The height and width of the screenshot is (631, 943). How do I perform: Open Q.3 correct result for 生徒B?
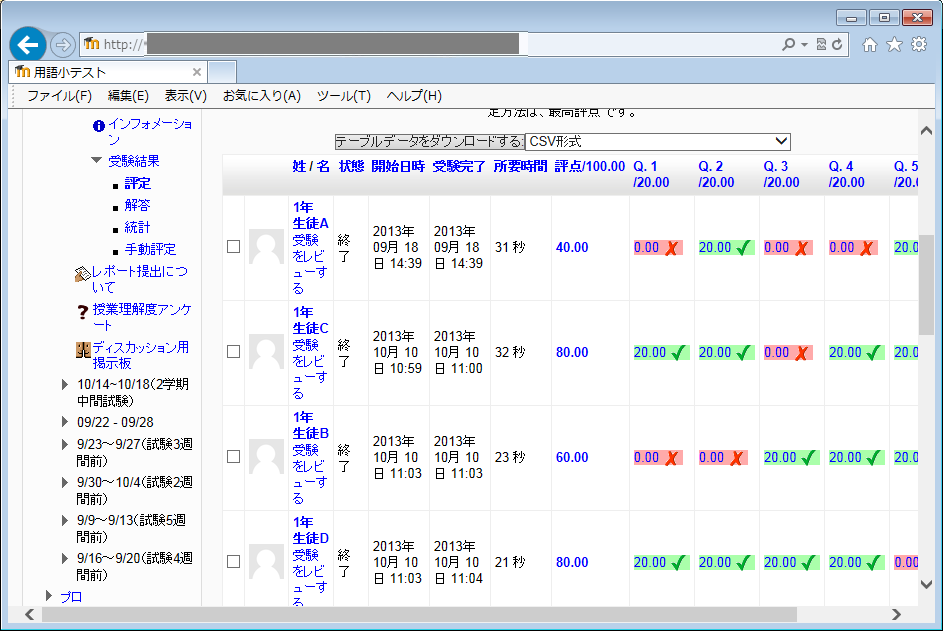(x=790, y=458)
